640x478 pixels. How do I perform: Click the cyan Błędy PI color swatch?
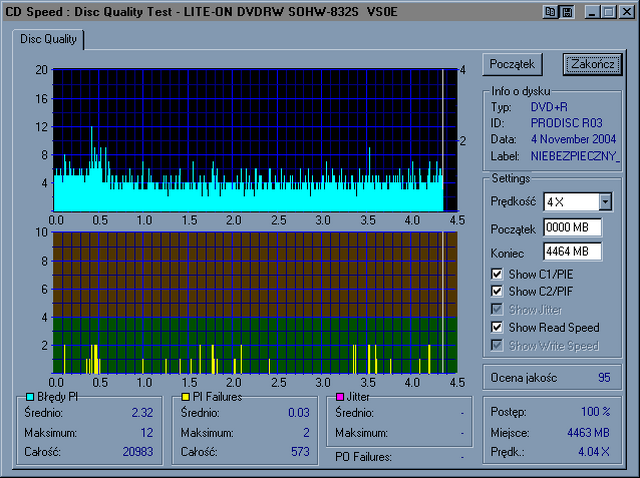30,397
